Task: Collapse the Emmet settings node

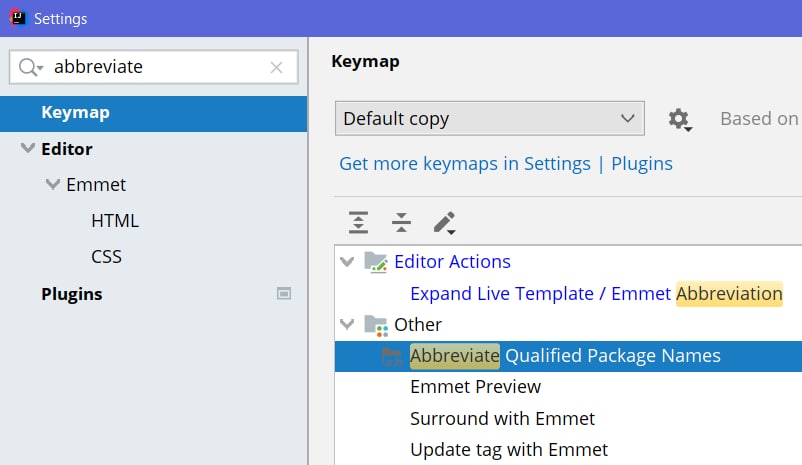Action: [x=53, y=185]
